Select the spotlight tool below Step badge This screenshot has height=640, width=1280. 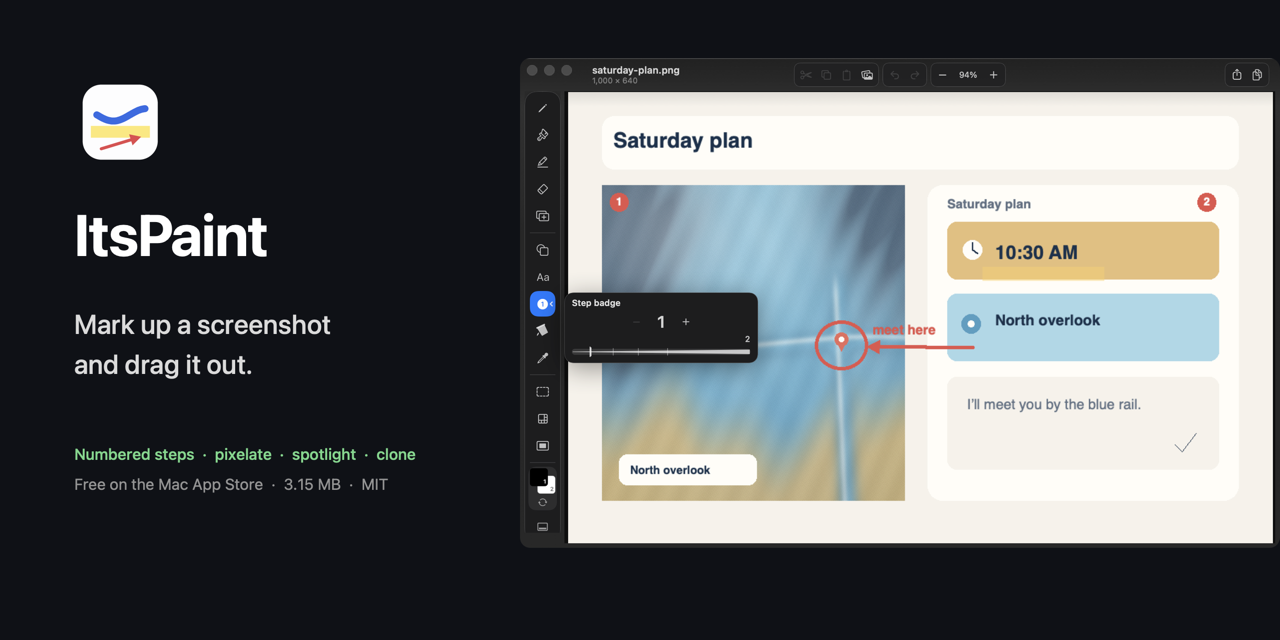pyautogui.click(x=542, y=331)
